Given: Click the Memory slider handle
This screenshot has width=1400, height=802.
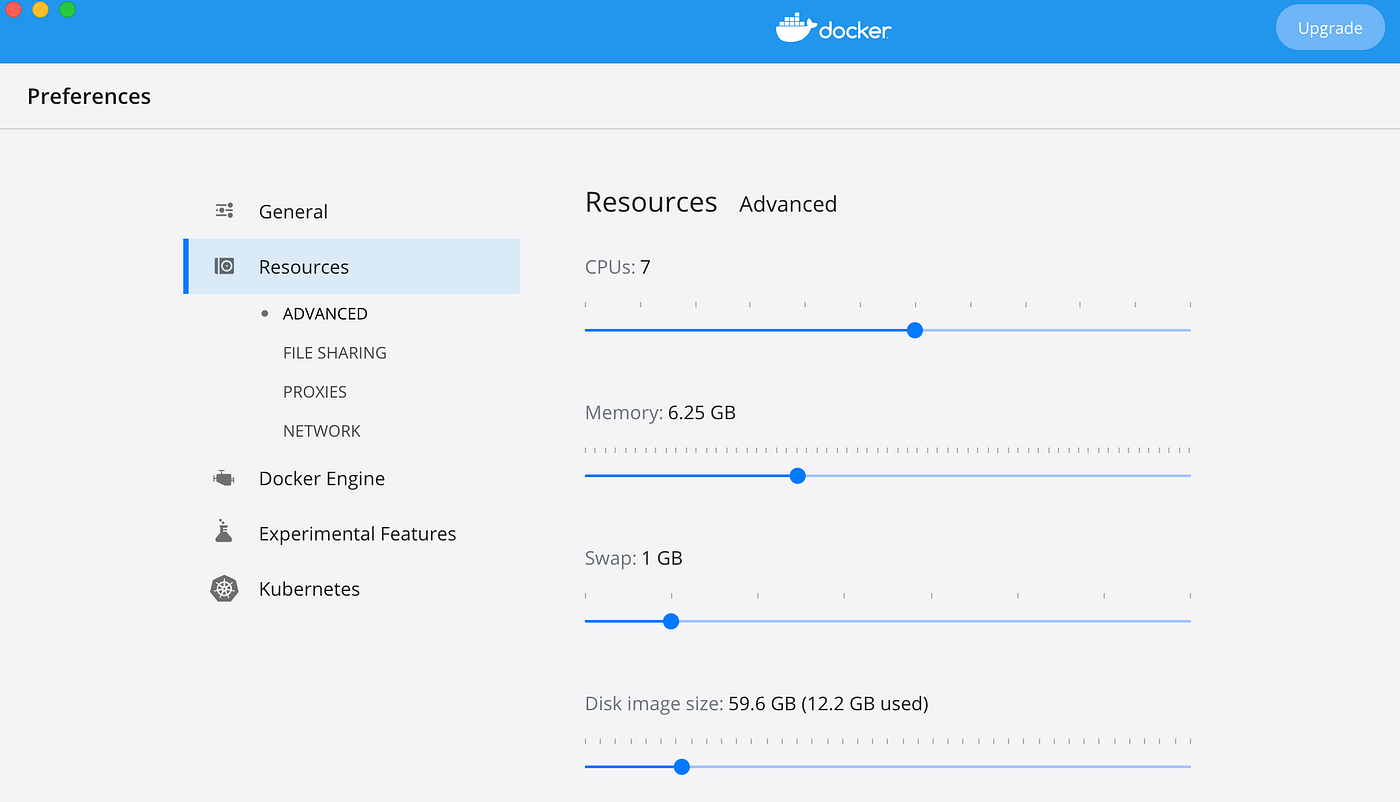Looking at the screenshot, I should (797, 476).
